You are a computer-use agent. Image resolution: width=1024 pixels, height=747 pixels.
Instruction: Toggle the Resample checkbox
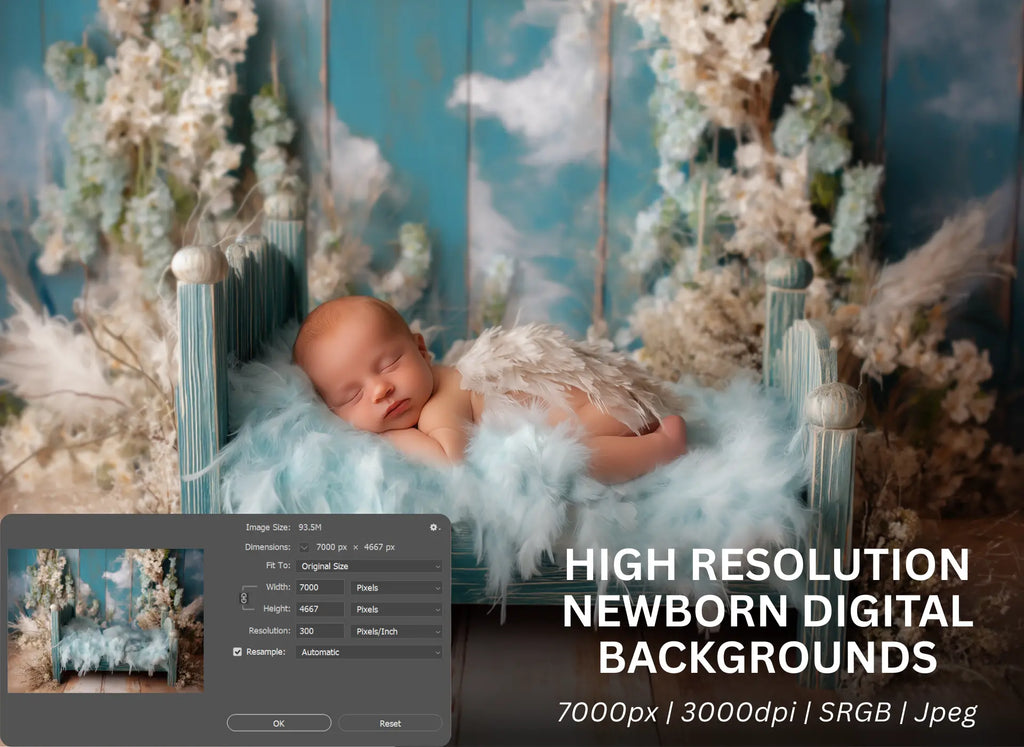(237, 652)
